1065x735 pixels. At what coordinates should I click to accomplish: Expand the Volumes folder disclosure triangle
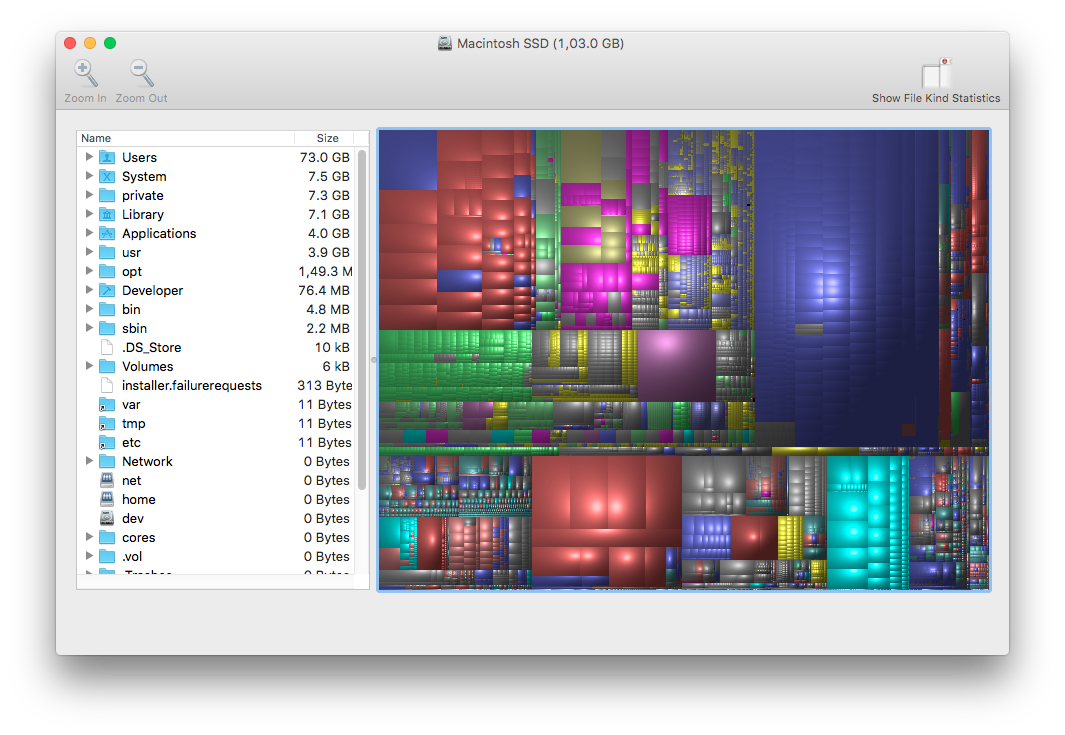click(x=90, y=366)
